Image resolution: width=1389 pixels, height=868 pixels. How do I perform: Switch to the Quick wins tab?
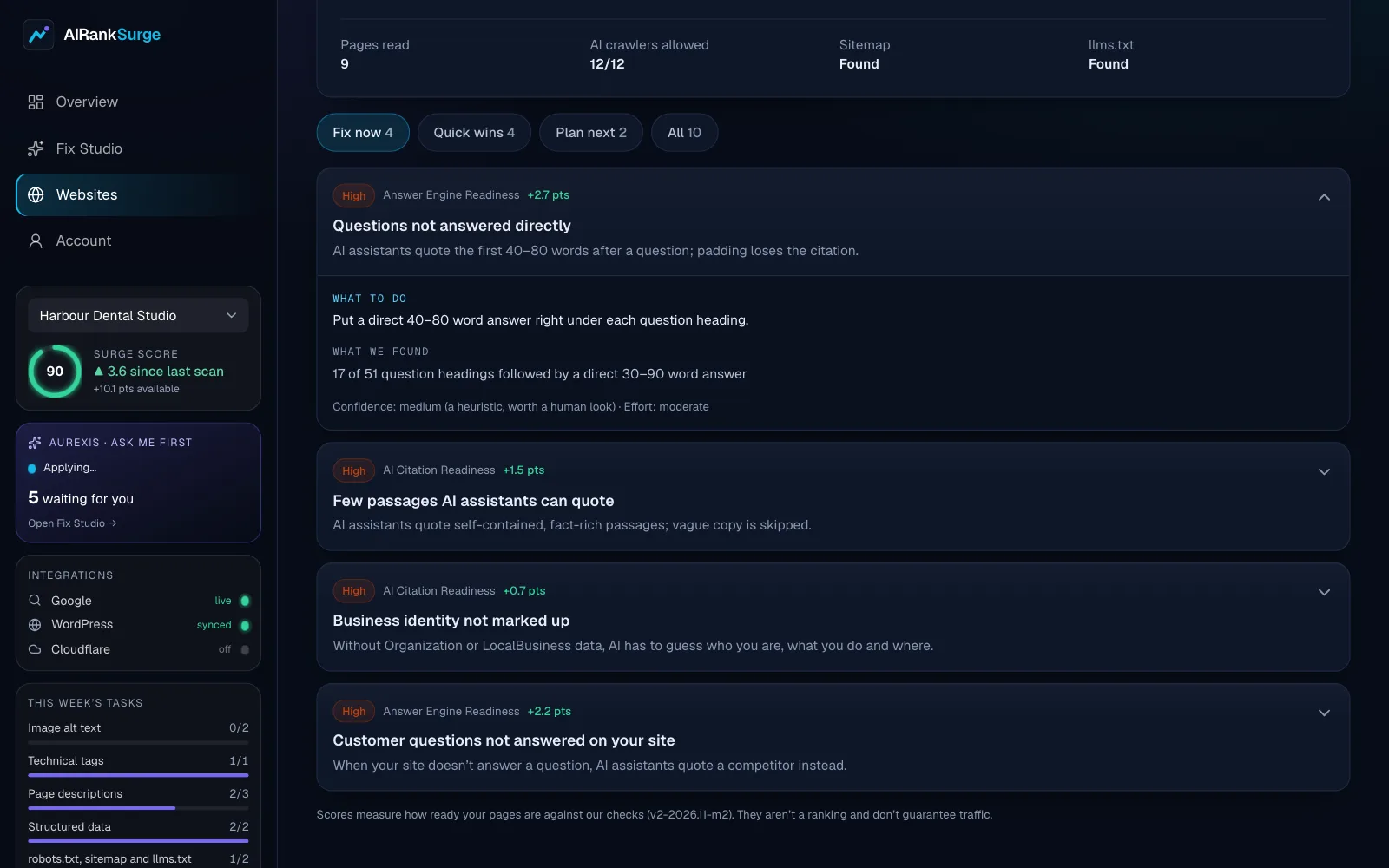(474, 132)
